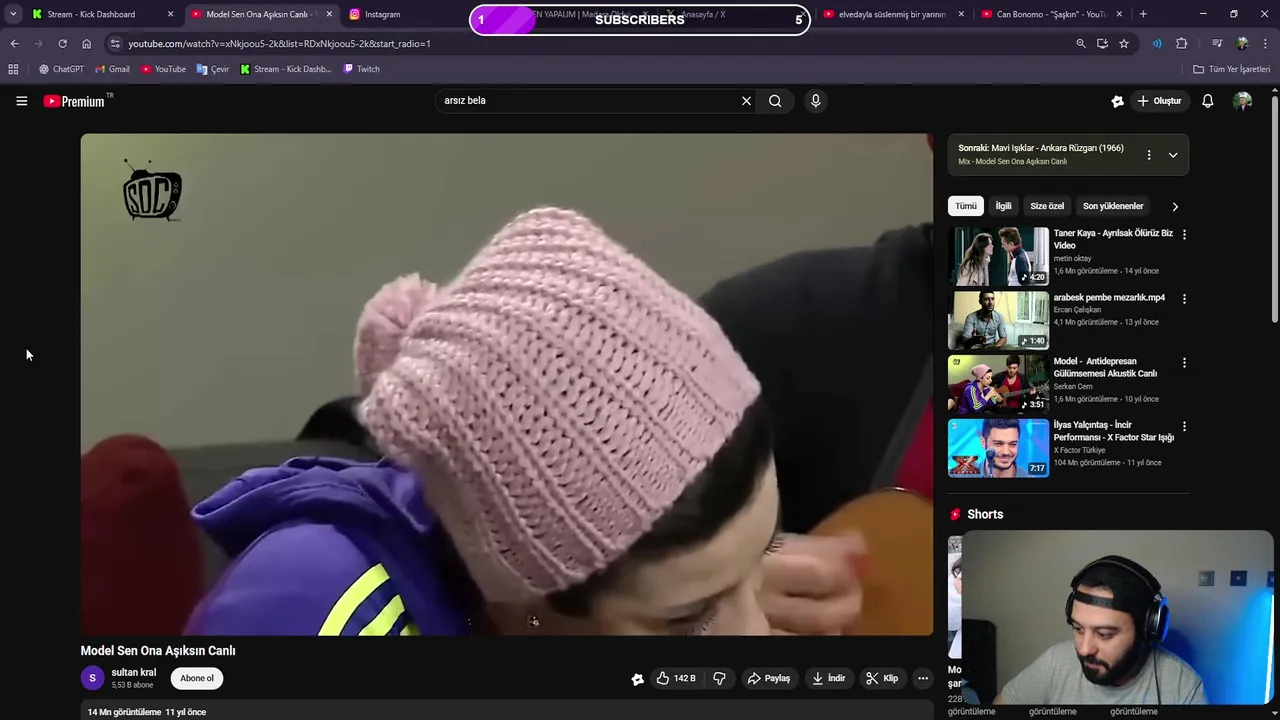Open apps grid in bookmarks bar
Image resolution: width=1280 pixels, height=720 pixels.
[13, 69]
